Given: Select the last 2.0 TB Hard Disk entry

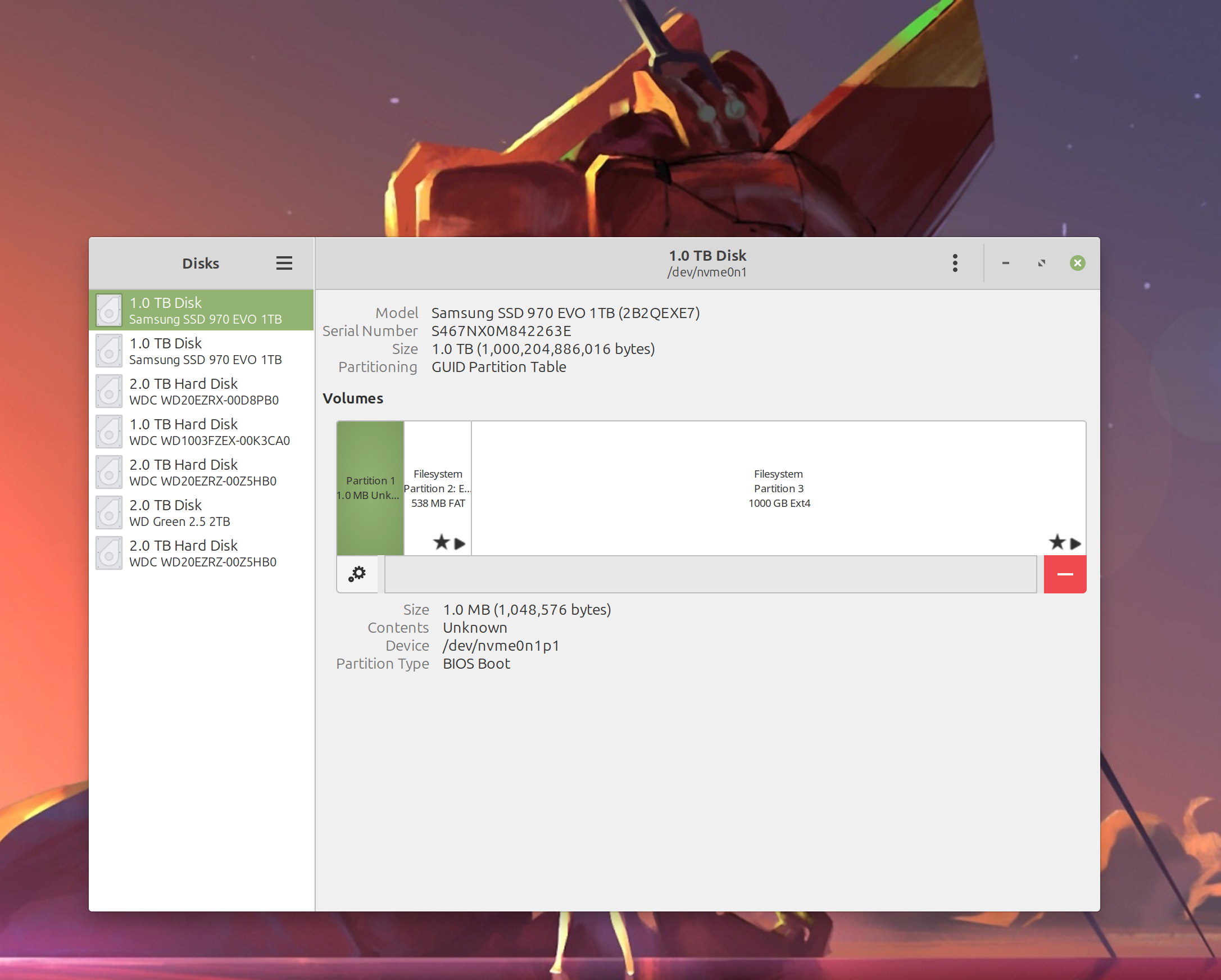Looking at the screenshot, I should (204, 553).
